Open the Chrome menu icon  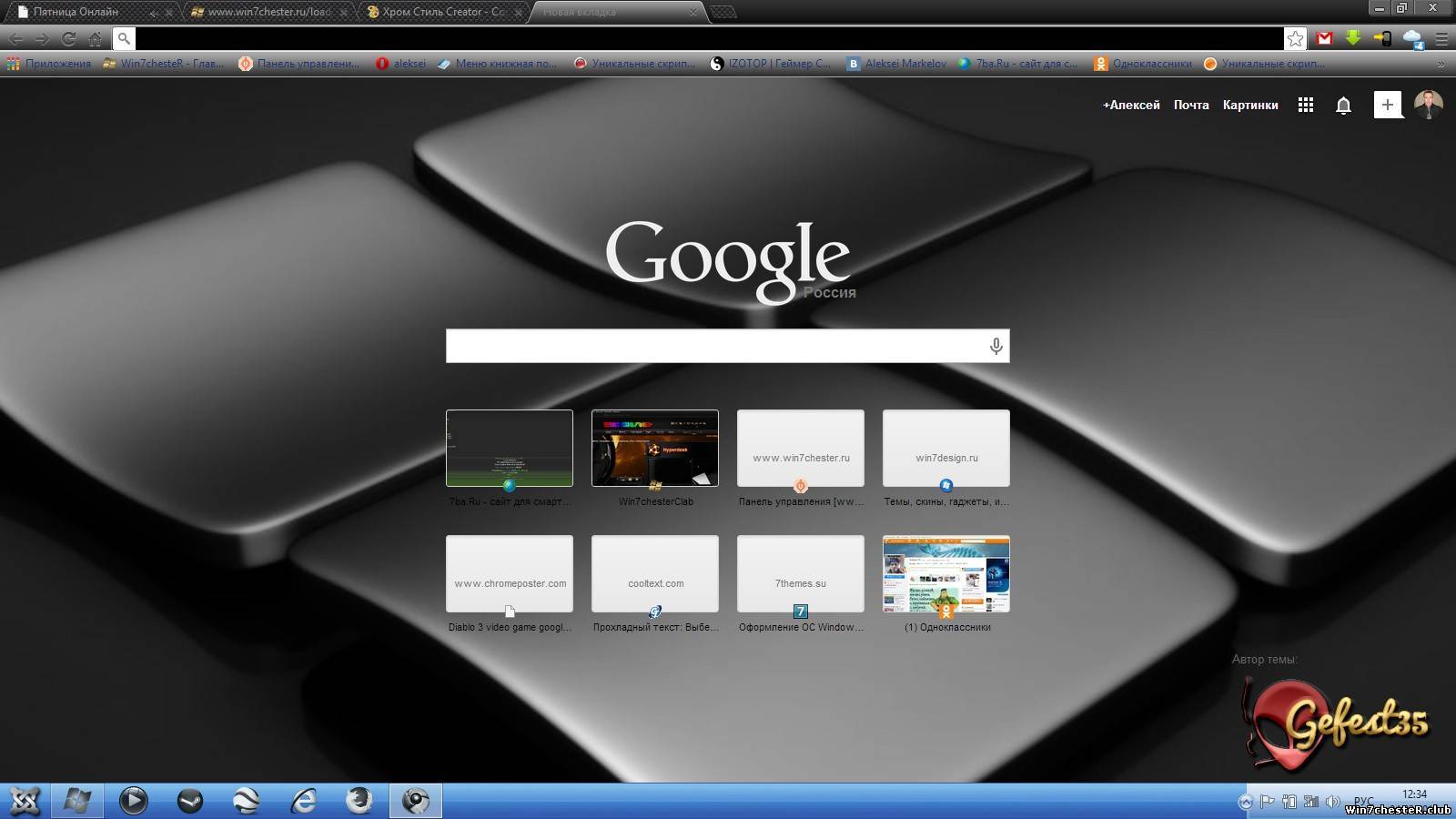point(1441,38)
